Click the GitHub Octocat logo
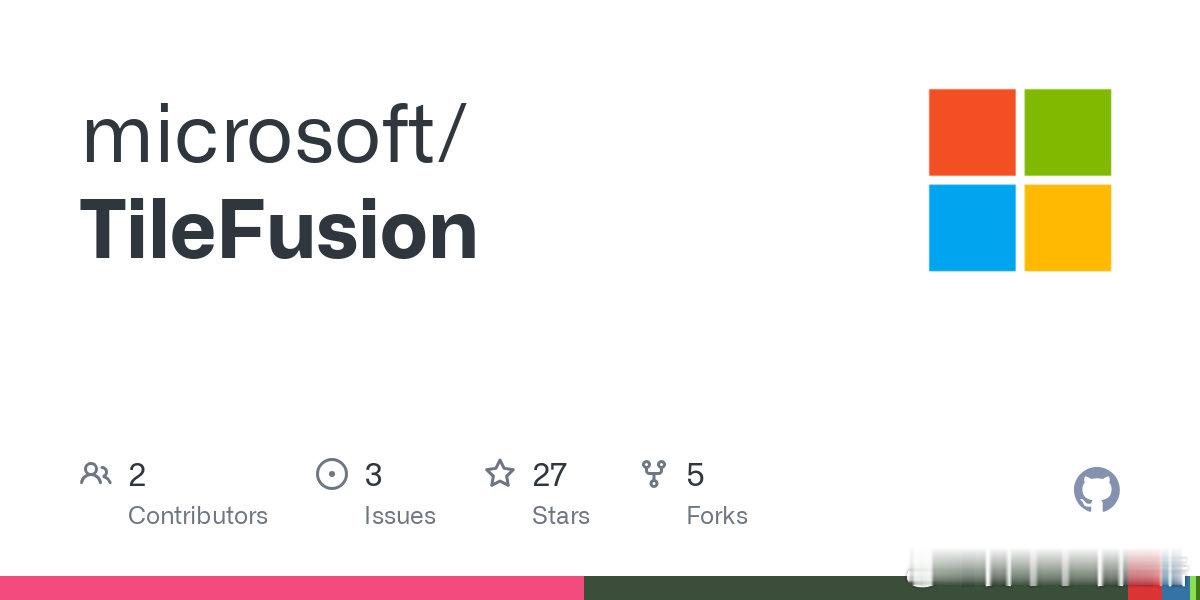Image resolution: width=1200 pixels, height=600 pixels. [x=1097, y=490]
